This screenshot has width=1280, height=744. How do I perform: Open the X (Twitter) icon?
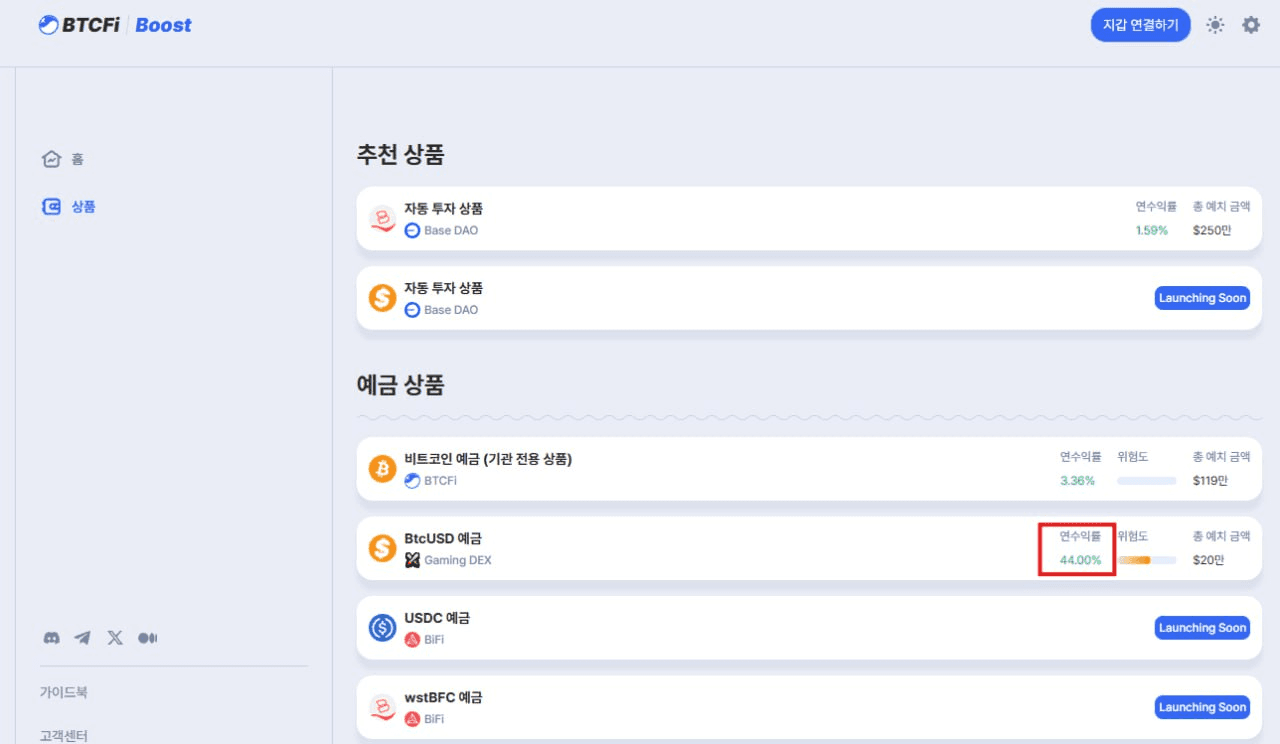coord(115,638)
